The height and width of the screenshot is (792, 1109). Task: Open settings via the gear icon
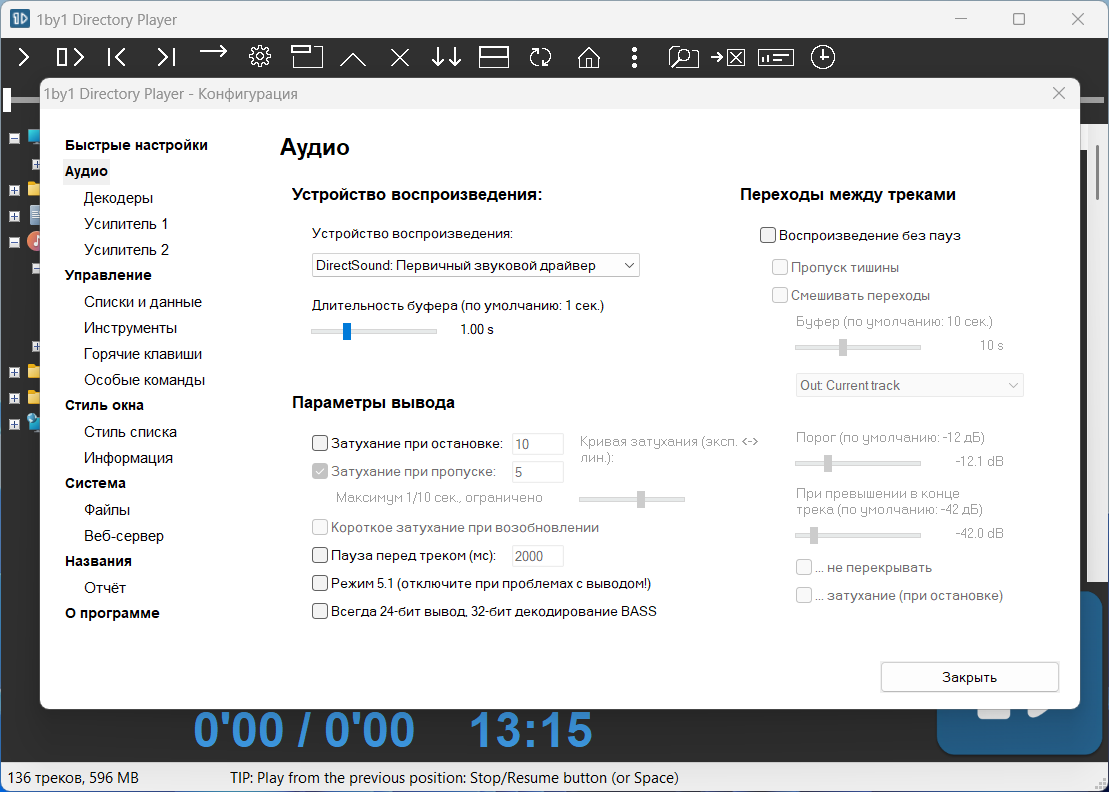pyautogui.click(x=260, y=57)
